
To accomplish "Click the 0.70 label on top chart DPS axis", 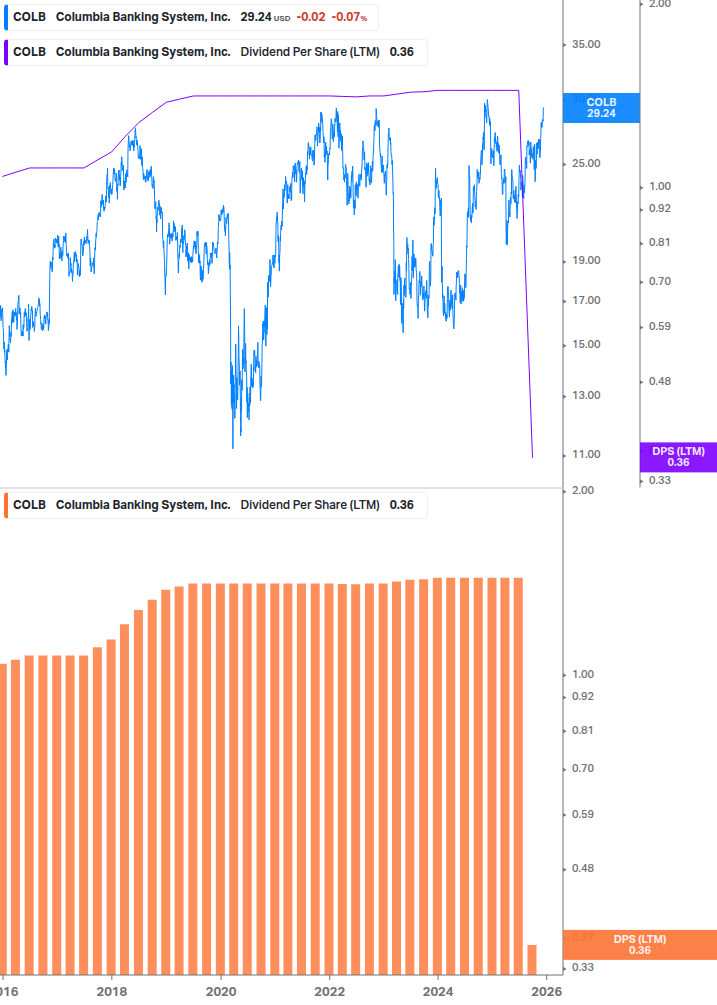I will (x=660, y=281).
